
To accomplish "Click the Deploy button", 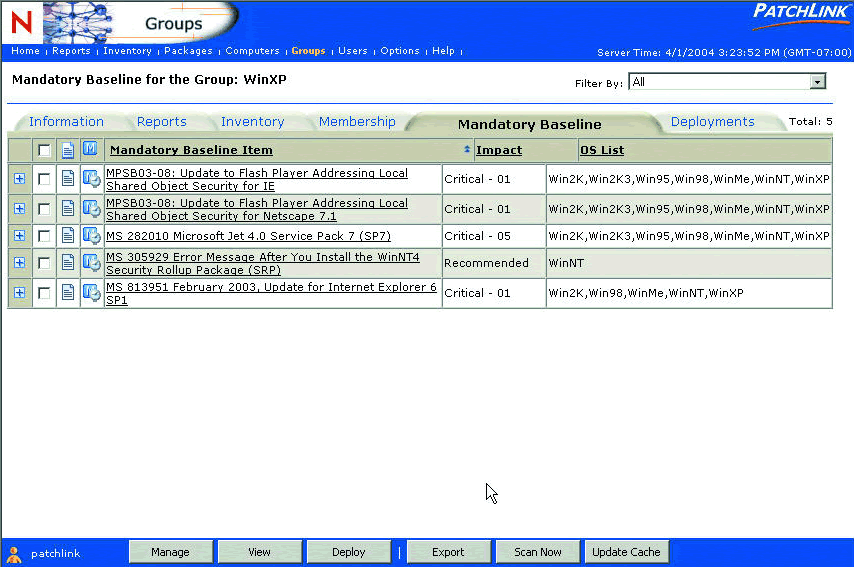I will tap(349, 552).
